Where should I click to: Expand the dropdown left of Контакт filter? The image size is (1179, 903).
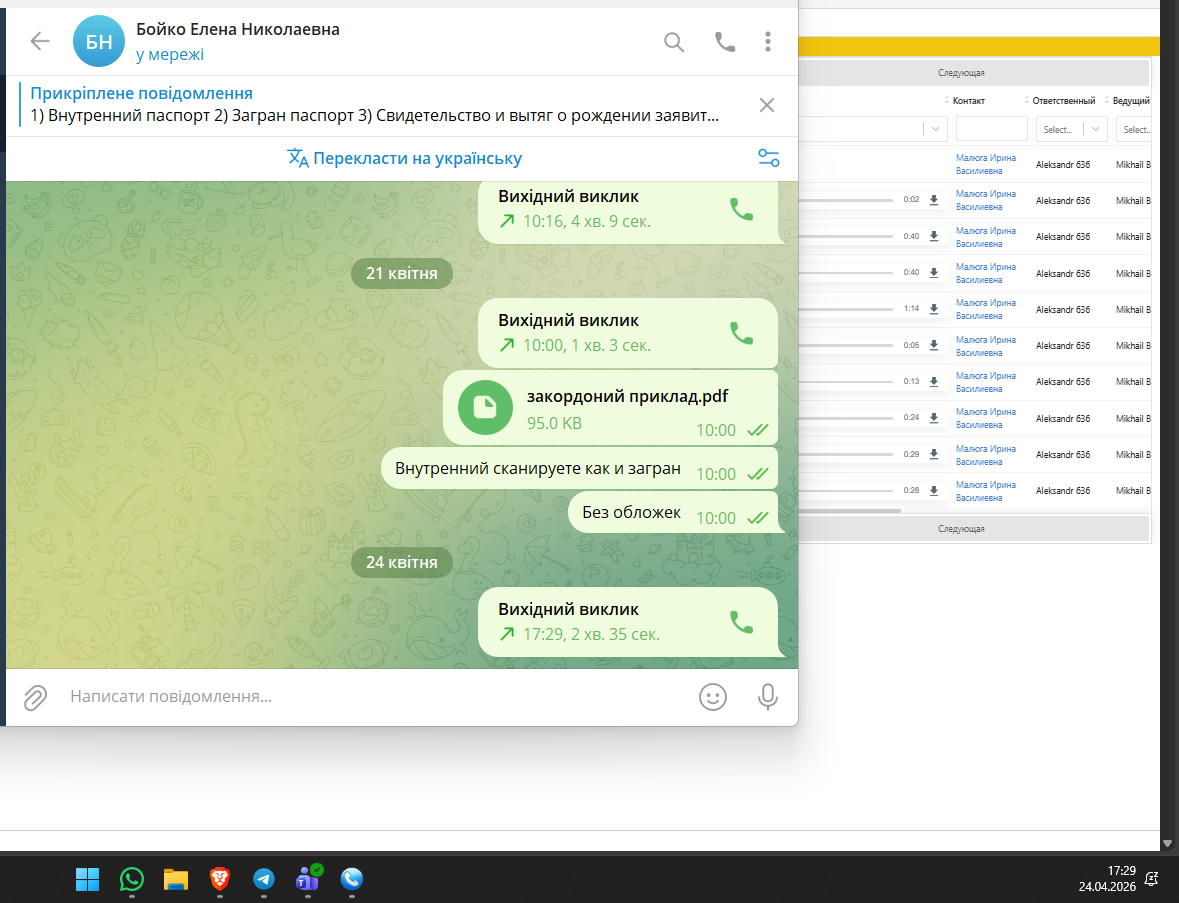pyautogui.click(x=935, y=129)
